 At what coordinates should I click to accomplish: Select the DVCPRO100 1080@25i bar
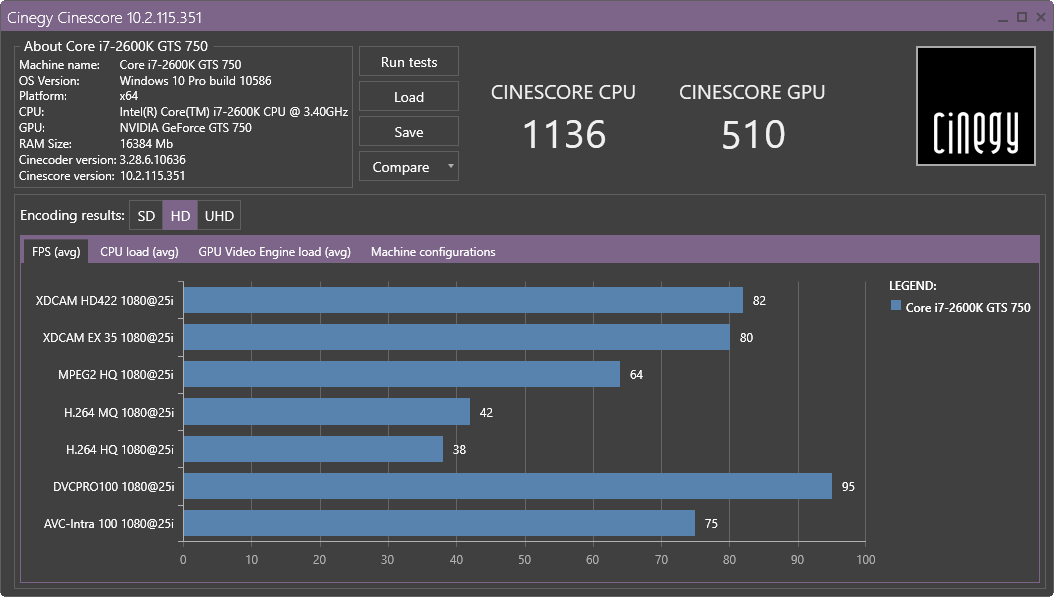tap(508, 486)
